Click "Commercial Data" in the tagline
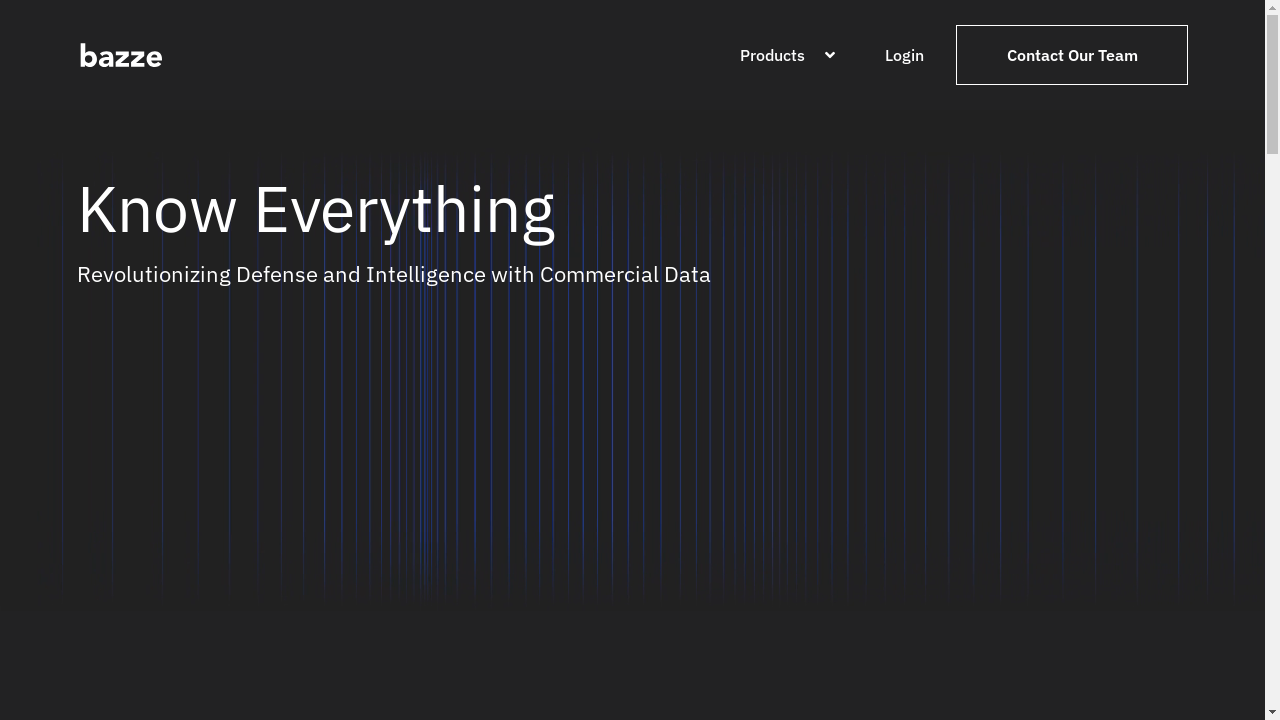Viewport: 1280px width, 720px height. (x=625, y=275)
